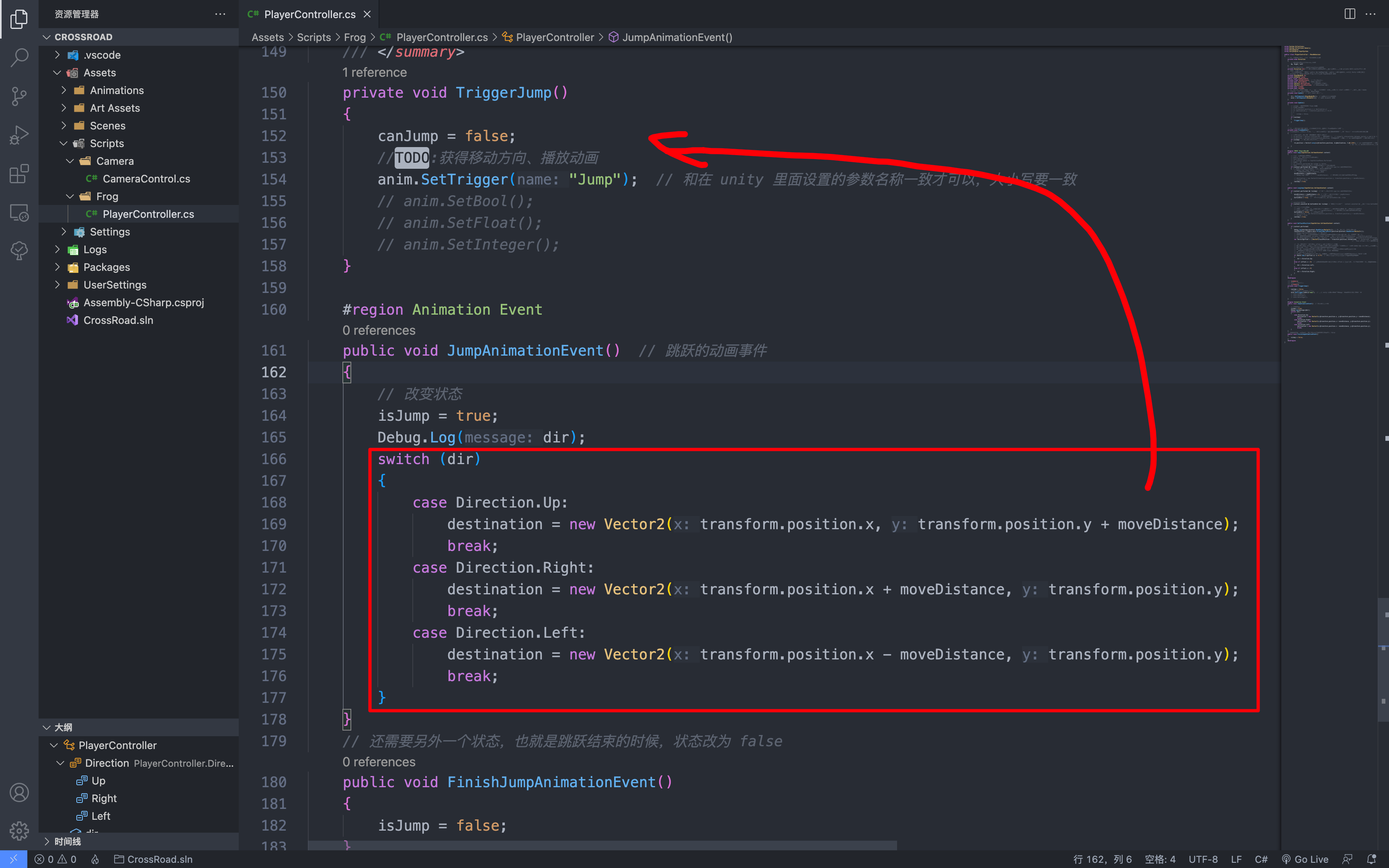
Task: Expand the Art Assets folder
Action: 138,108
